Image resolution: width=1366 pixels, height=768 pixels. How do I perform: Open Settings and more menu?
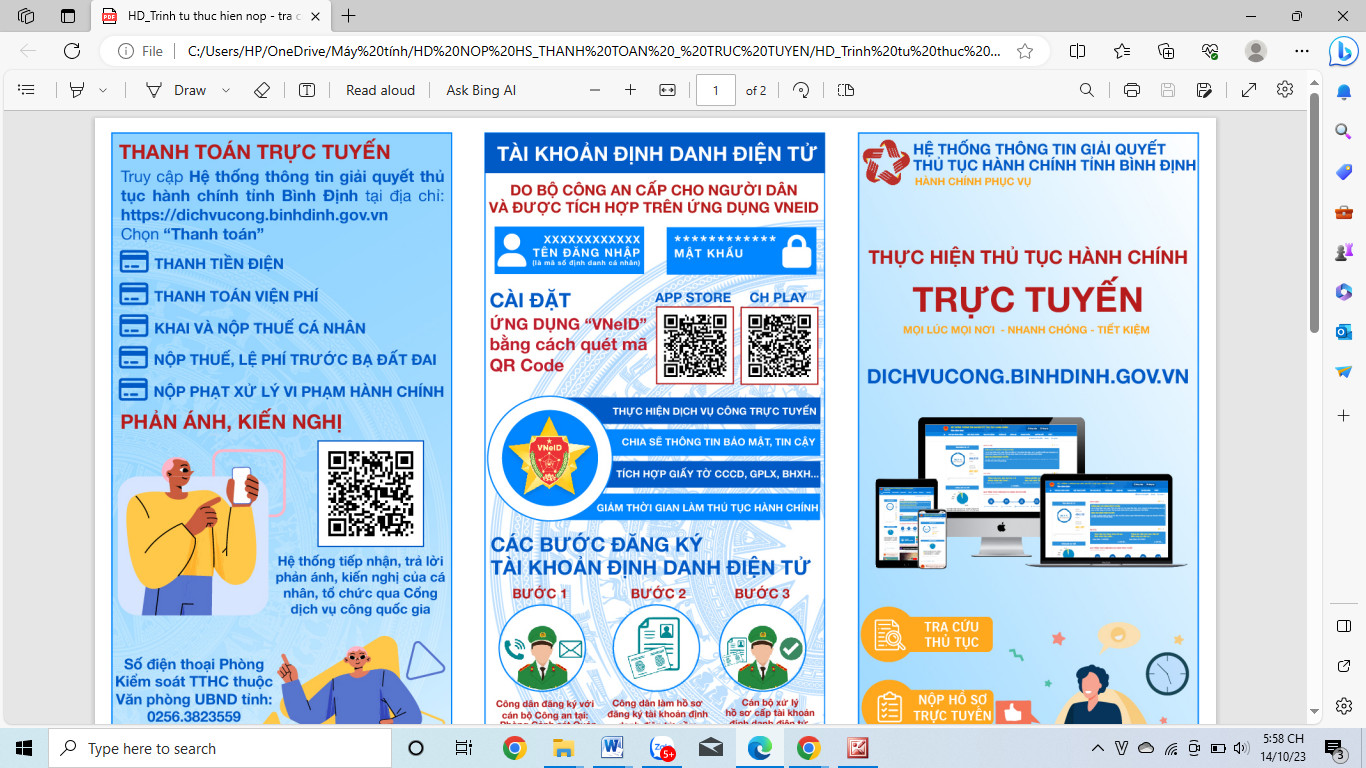pyautogui.click(x=1301, y=51)
